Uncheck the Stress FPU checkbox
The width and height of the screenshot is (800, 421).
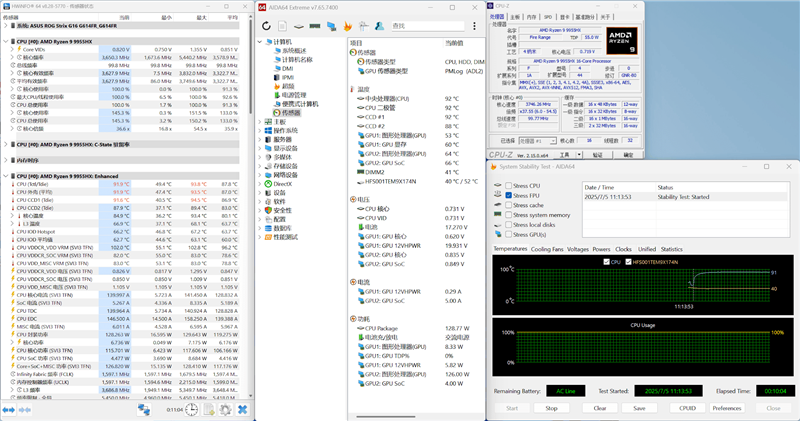click(x=509, y=195)
